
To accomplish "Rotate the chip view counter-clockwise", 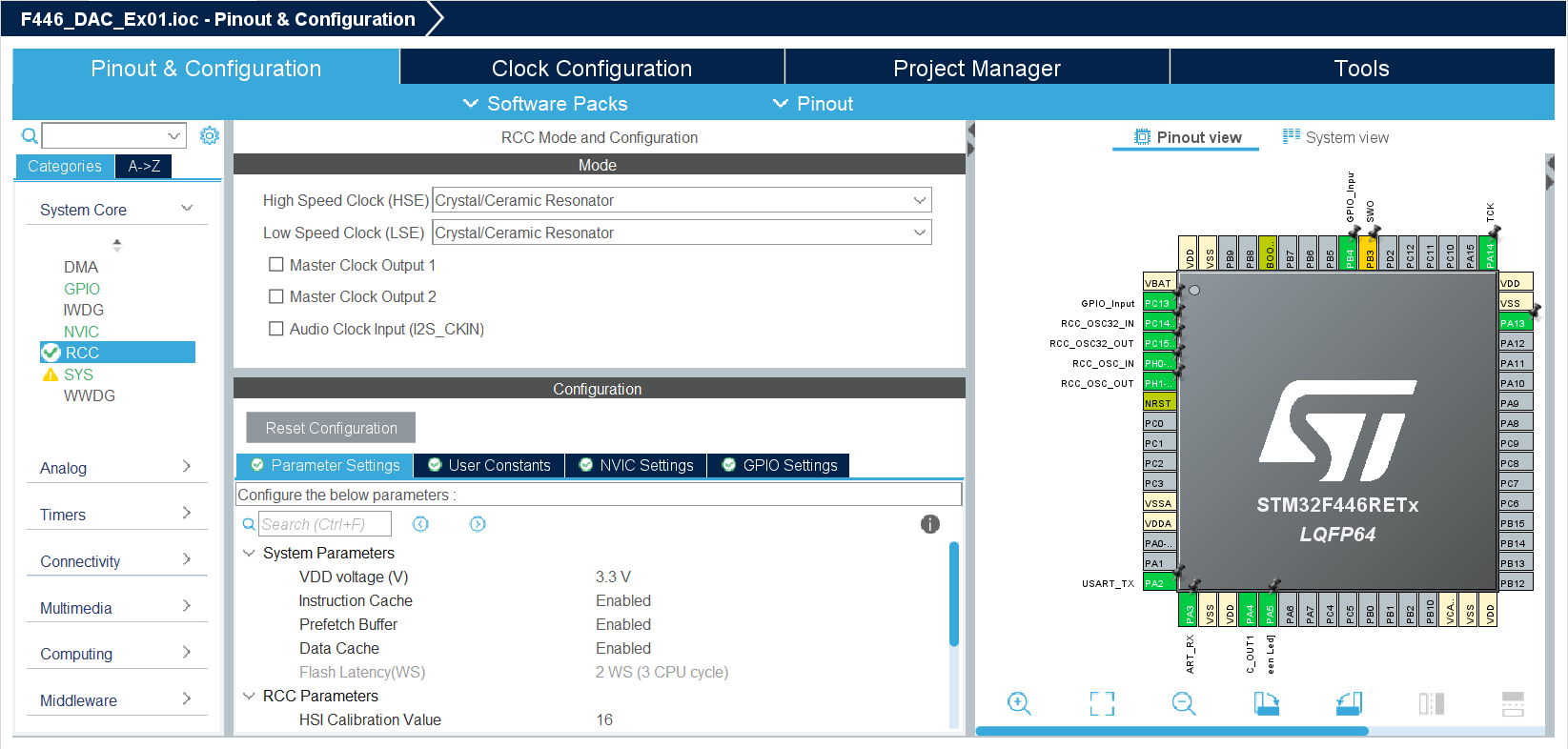I will (x=1349, y=703).
